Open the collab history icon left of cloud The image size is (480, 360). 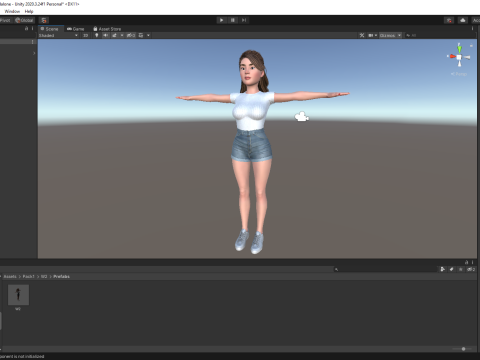coord(449,20)
